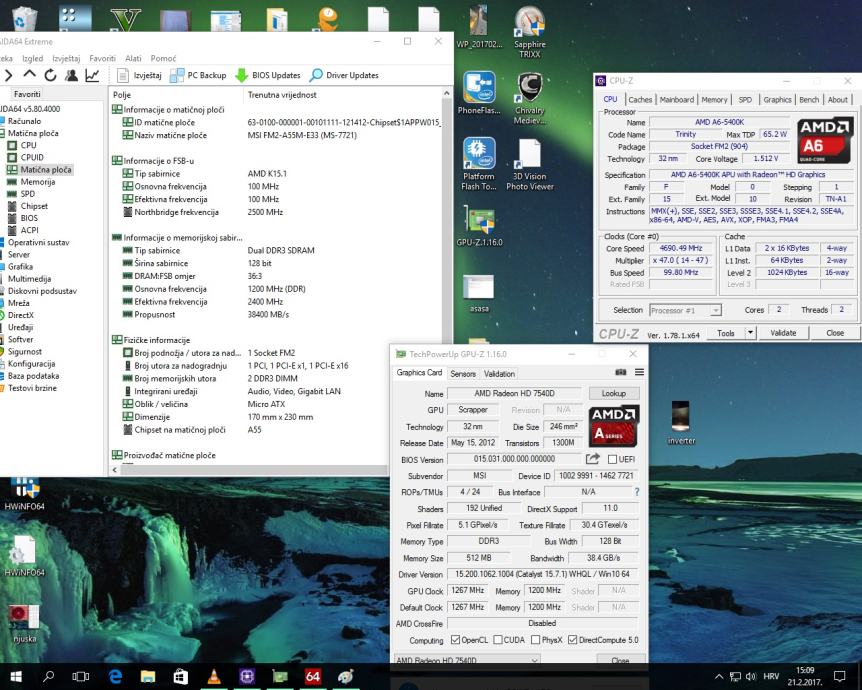Screen dimensions: 862x690
Task: Click the Lookup button in GPU-Z
Action: pyautogui.click(x=613, y=394)
